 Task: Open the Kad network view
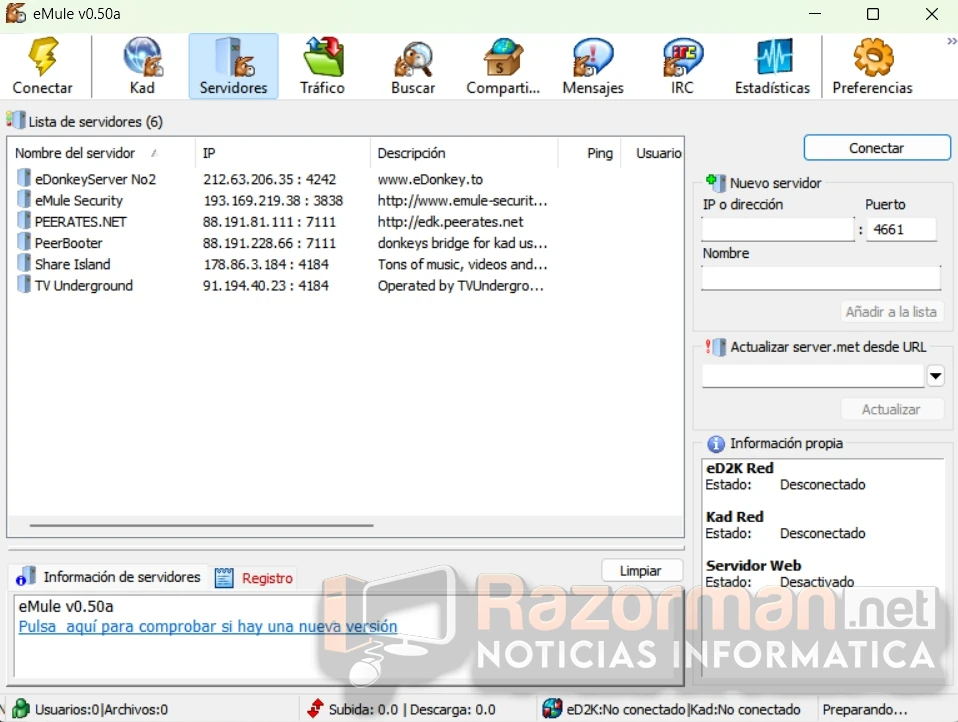click(x=142, y=66)
